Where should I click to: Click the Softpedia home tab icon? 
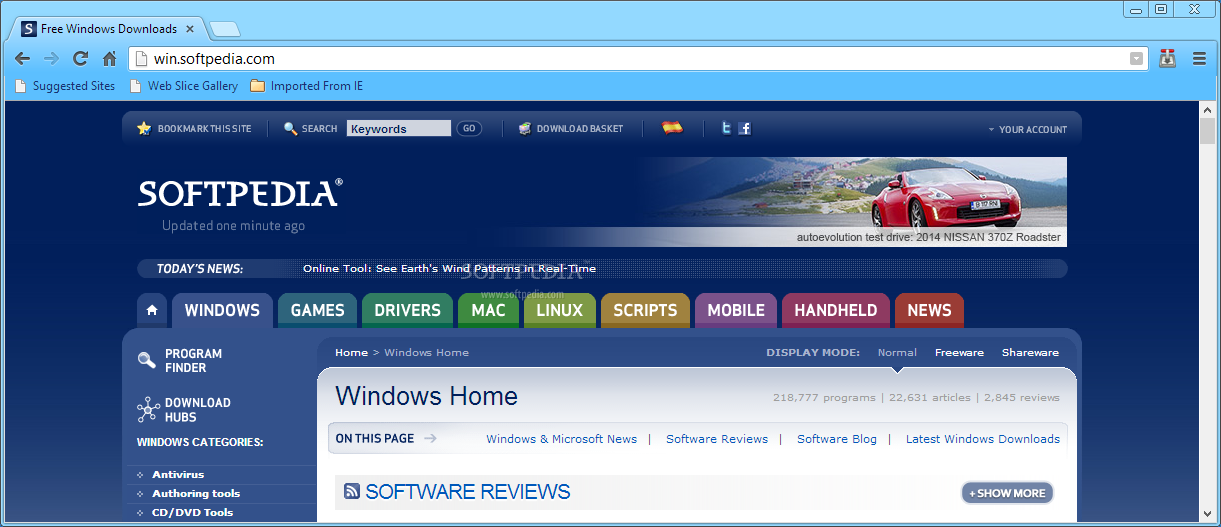click(151, 310)
